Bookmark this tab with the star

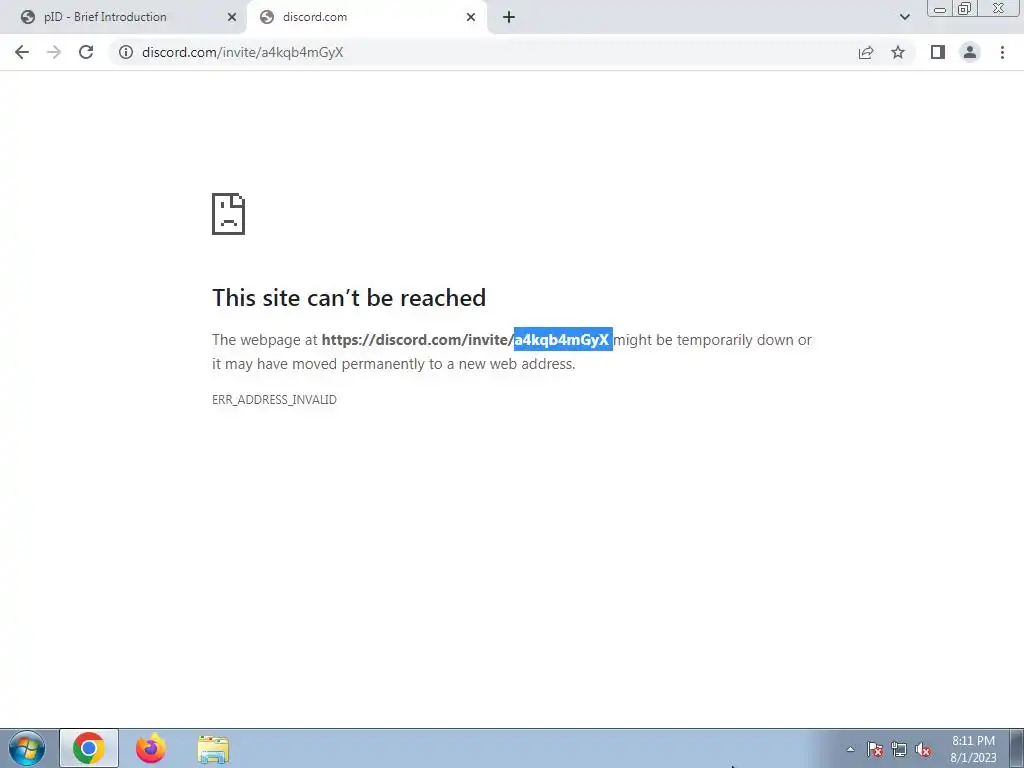[898, 52]
